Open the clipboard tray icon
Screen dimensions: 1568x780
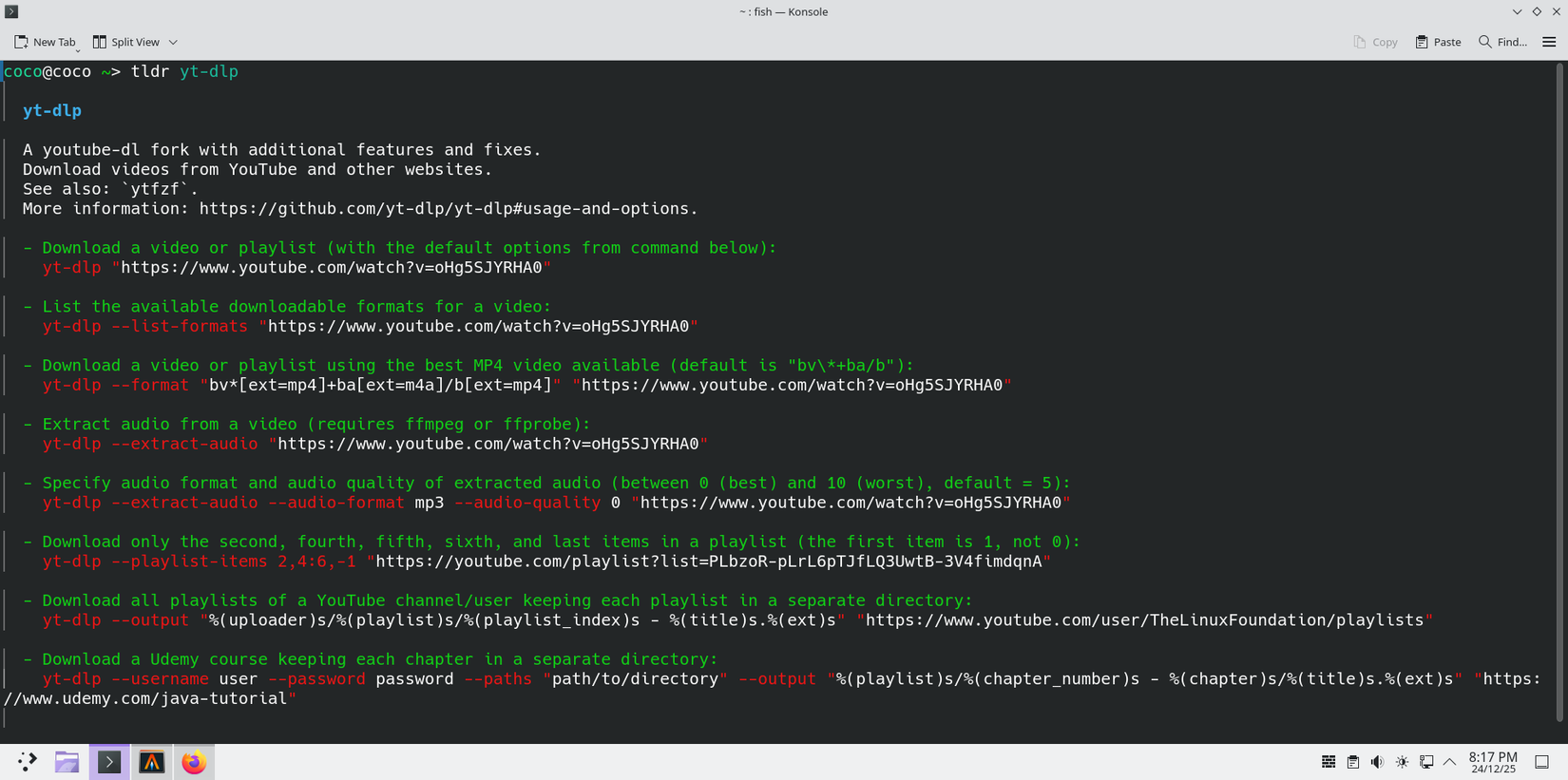[1352, 762]
